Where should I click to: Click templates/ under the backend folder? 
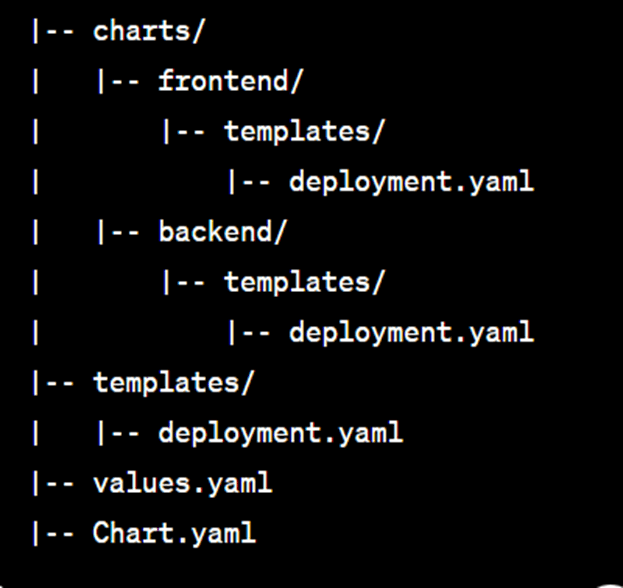[x=304, y=282]
